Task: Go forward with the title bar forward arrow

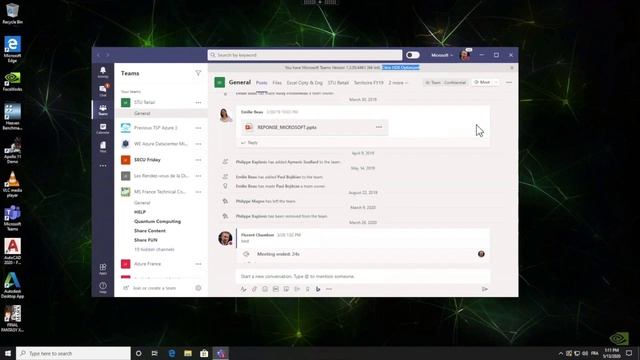Action: tap(108, 55)
